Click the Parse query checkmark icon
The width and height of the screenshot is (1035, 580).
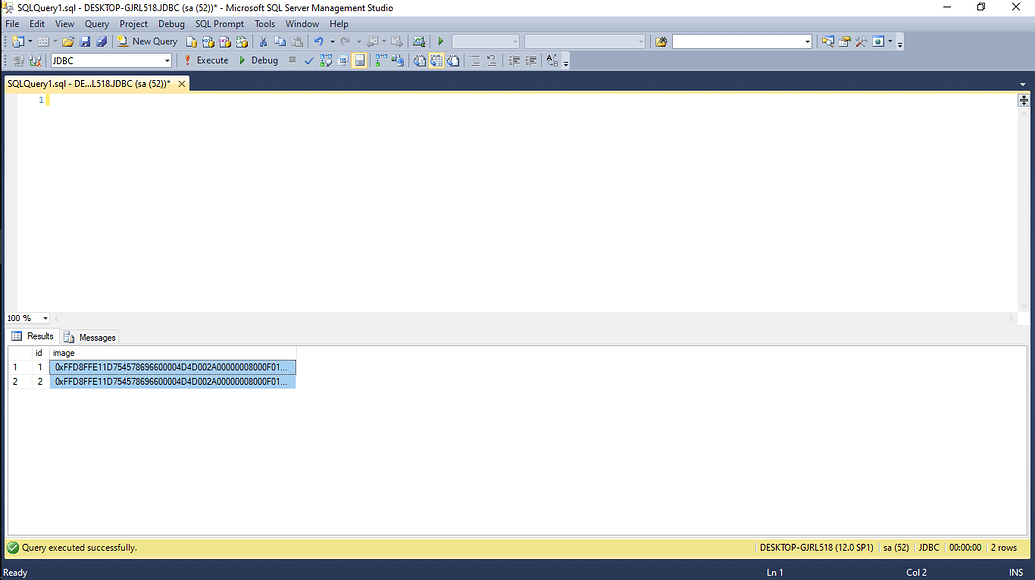(309, 60)
